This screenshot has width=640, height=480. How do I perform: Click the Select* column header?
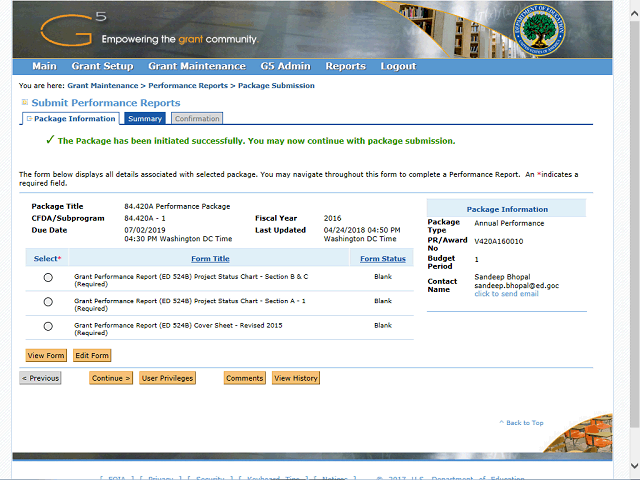pyautogui.click(x=47, y=258)
